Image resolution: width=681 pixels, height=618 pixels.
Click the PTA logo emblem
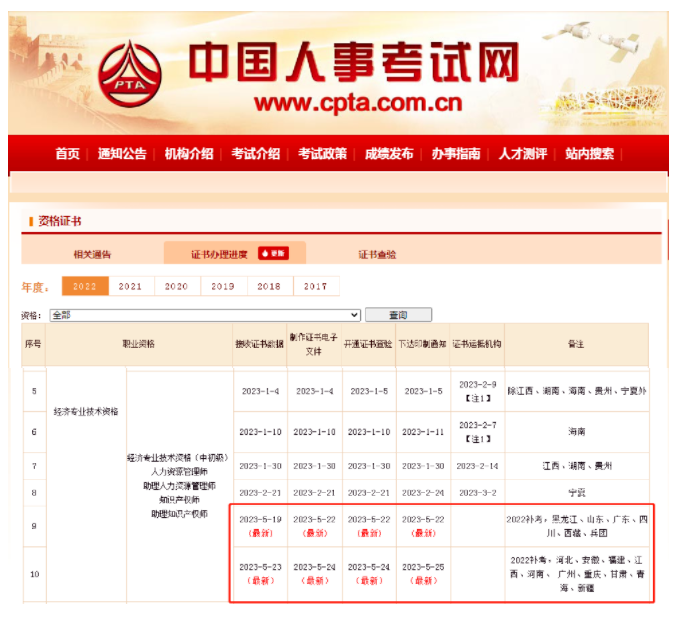pyautogui.click(x=129, y=73)
